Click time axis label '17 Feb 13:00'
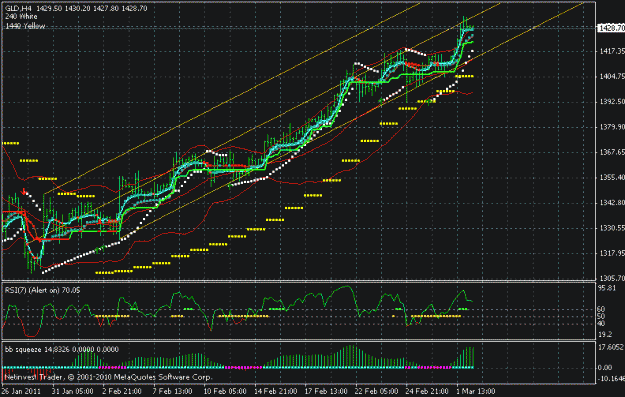The height and width of the screenshot is (397, 625). pyautogui.click(x=326, y=391)
